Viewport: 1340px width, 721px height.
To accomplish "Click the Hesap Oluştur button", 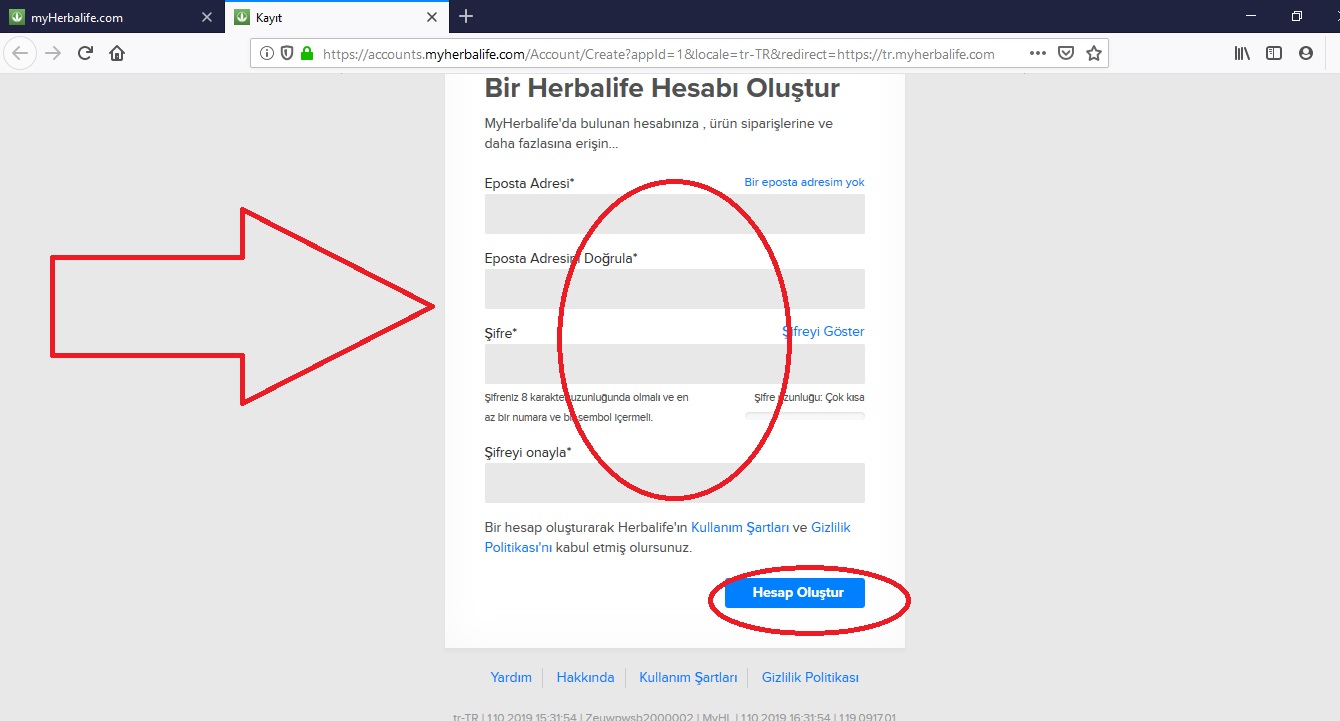I will point(795,593).
